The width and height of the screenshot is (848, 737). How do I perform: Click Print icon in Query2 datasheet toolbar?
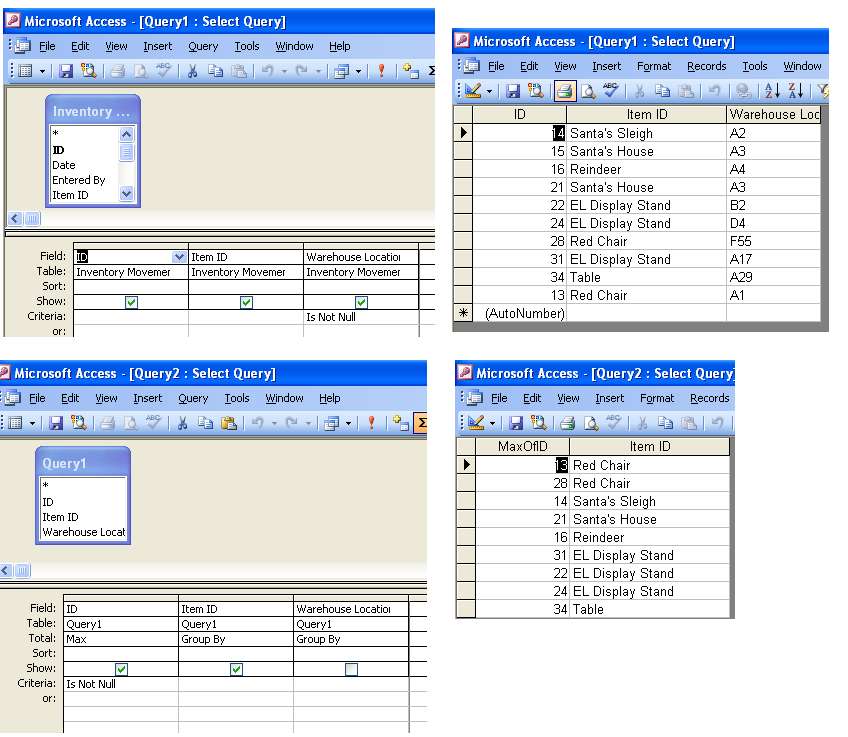point(567,423)
